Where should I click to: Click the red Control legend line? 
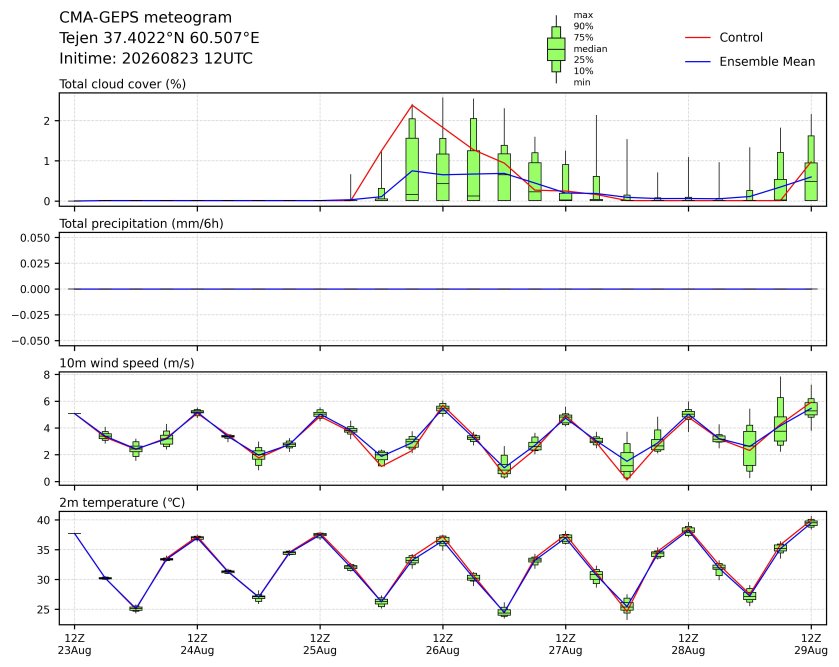click(x=698, y=37)
